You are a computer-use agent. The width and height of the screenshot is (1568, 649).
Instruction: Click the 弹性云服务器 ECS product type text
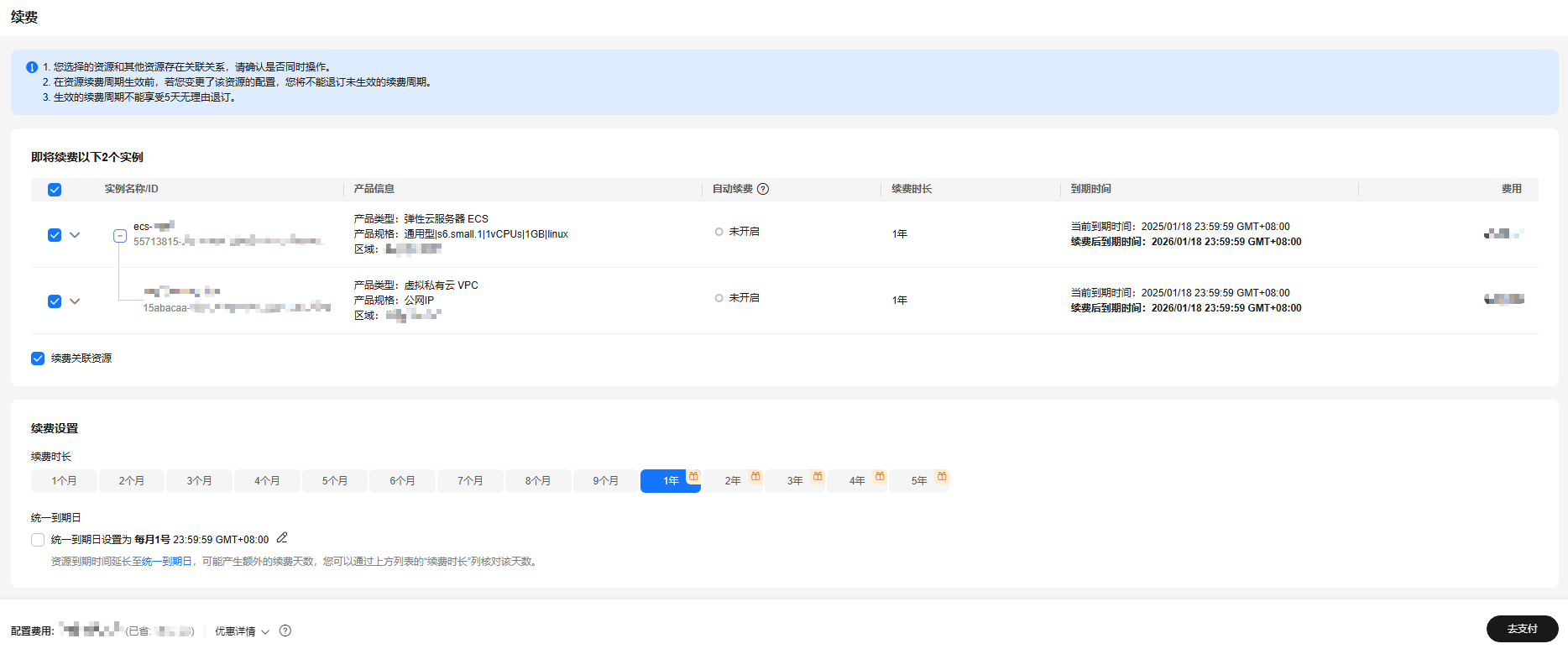[446, 219]
